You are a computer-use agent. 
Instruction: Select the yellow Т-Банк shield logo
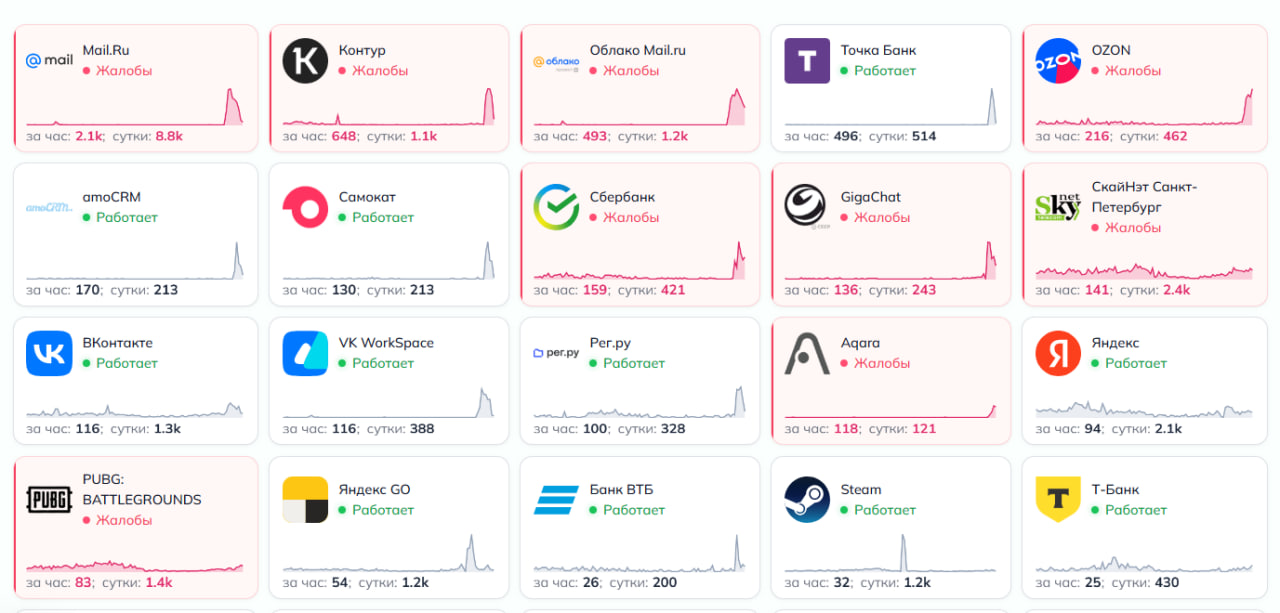pyautogui.click(x=1058, y=500)
